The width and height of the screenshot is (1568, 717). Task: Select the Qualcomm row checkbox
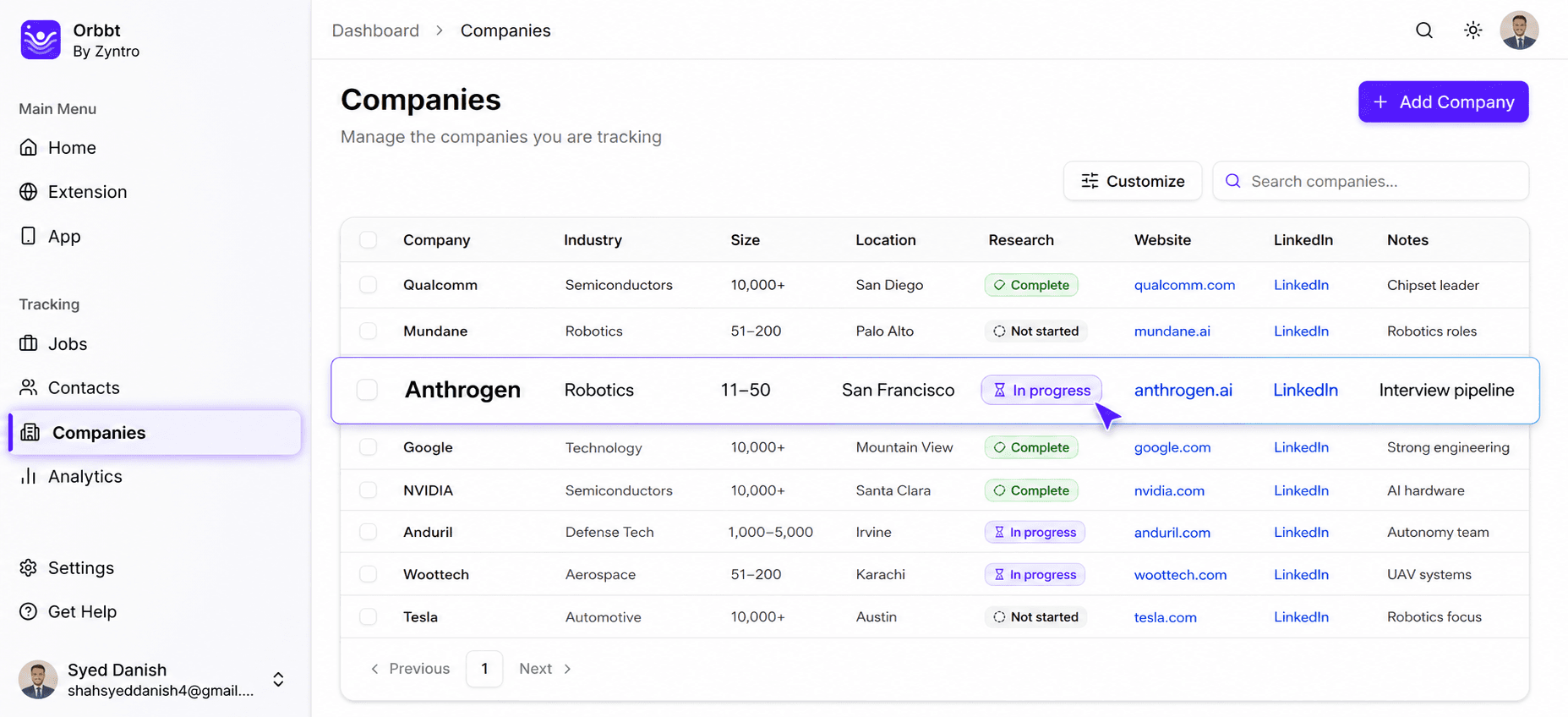click(x=368, y=285)
